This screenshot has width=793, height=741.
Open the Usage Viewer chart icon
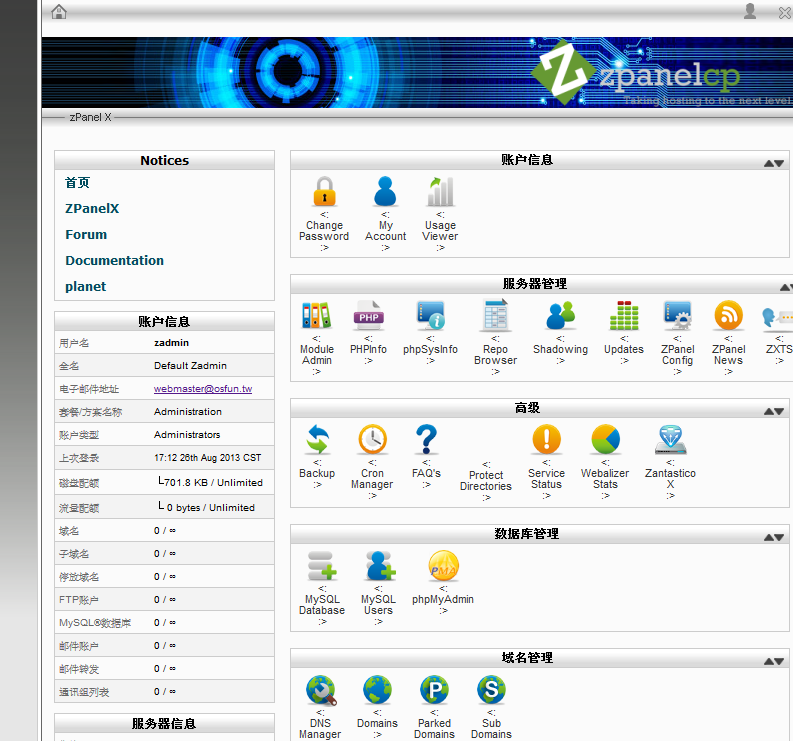click(440, 191)
